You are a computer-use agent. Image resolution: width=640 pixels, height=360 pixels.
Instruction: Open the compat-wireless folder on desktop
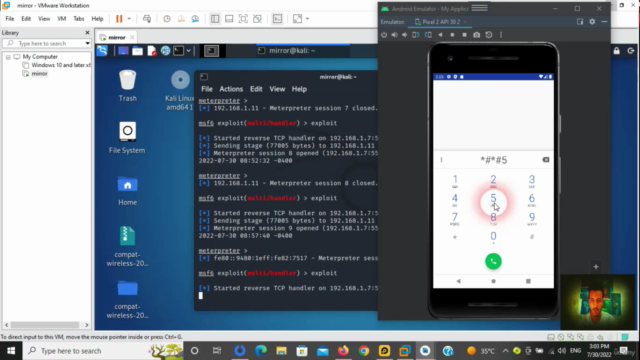click(127, 299)
